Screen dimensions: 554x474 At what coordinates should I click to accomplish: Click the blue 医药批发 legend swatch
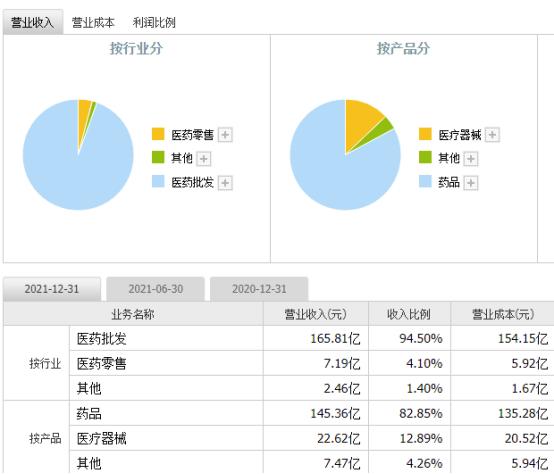pyautogui.click(x=158, y=182)
